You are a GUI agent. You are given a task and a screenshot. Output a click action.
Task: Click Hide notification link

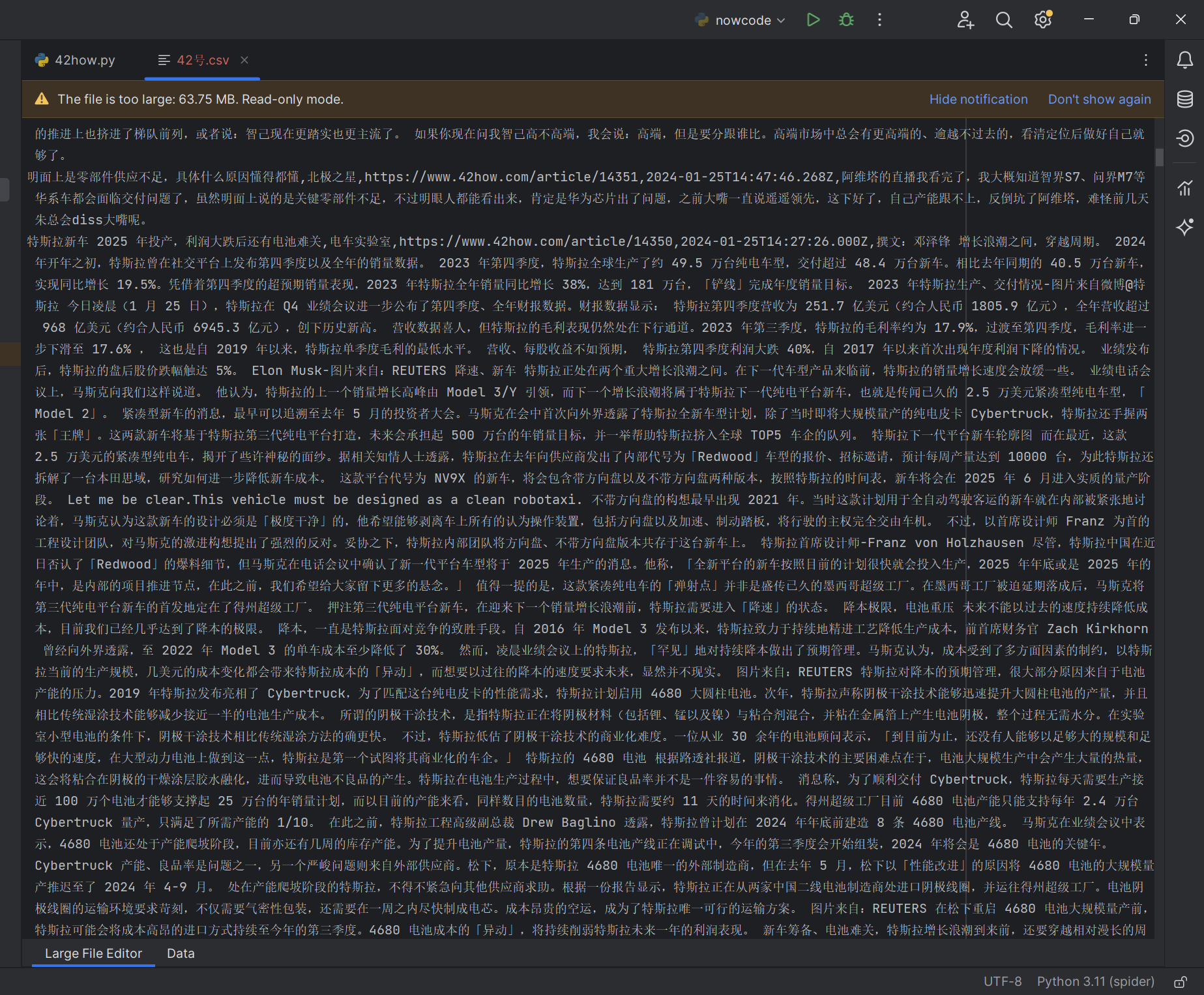pos(978,99)
